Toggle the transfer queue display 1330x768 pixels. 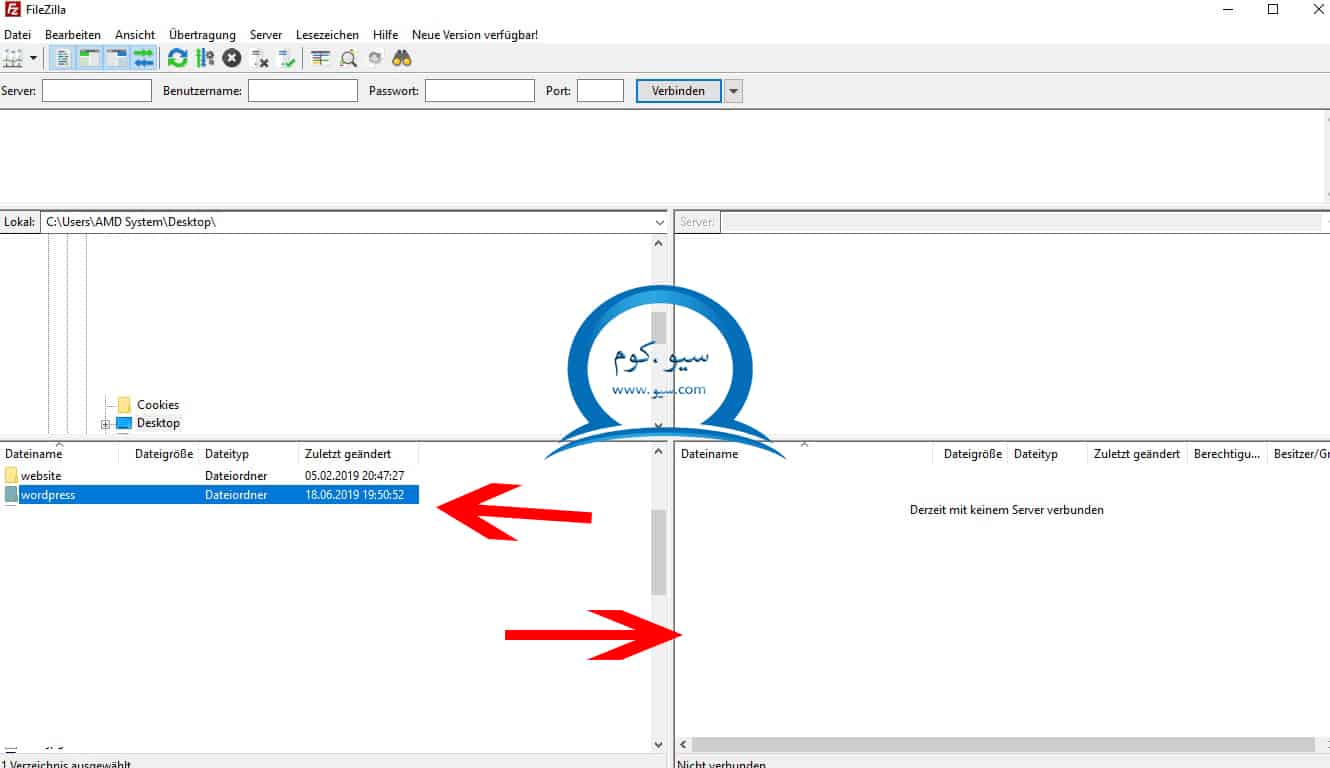pos(144,58)
